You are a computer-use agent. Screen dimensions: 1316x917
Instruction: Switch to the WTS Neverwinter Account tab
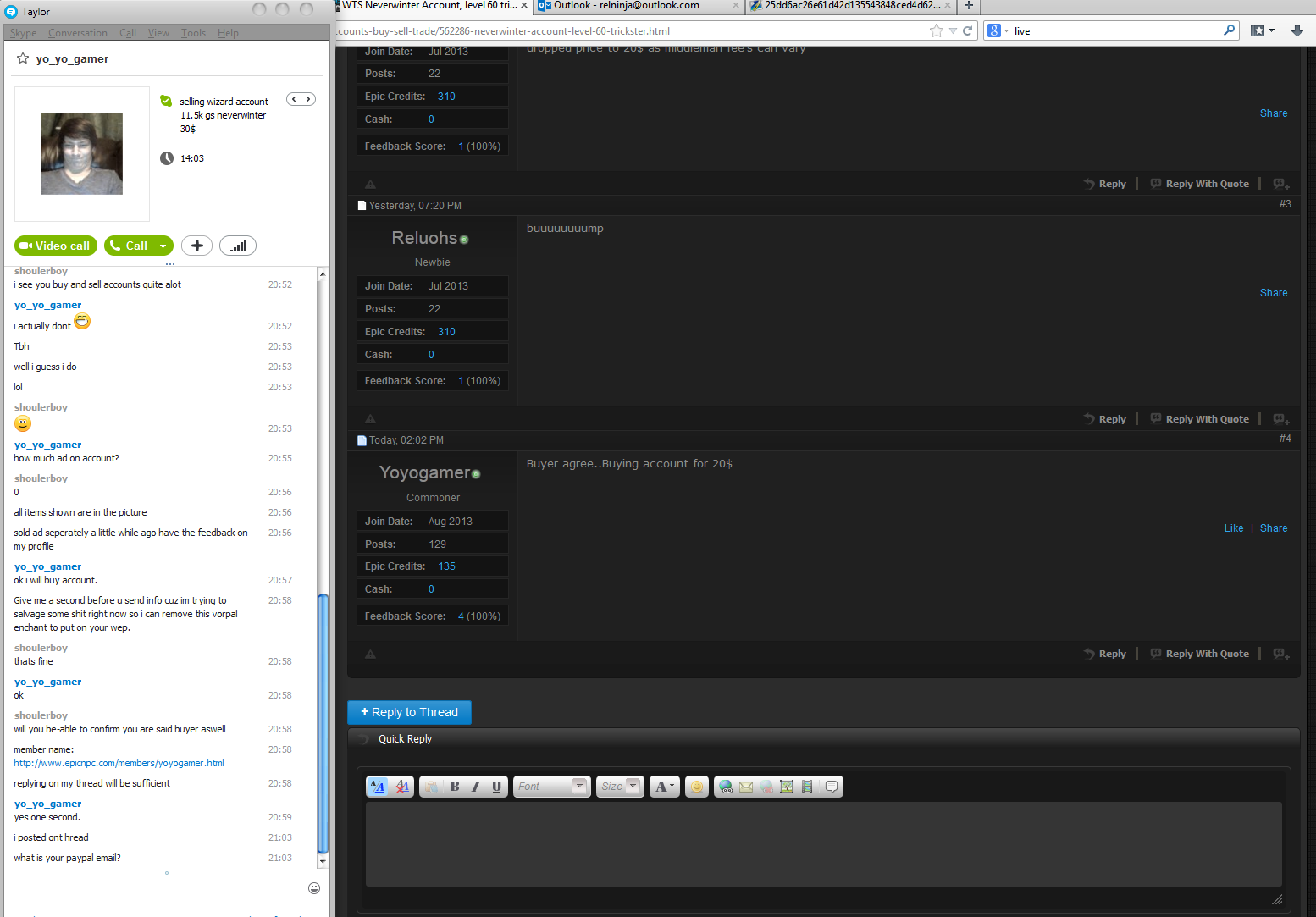[x=434, y=6]
